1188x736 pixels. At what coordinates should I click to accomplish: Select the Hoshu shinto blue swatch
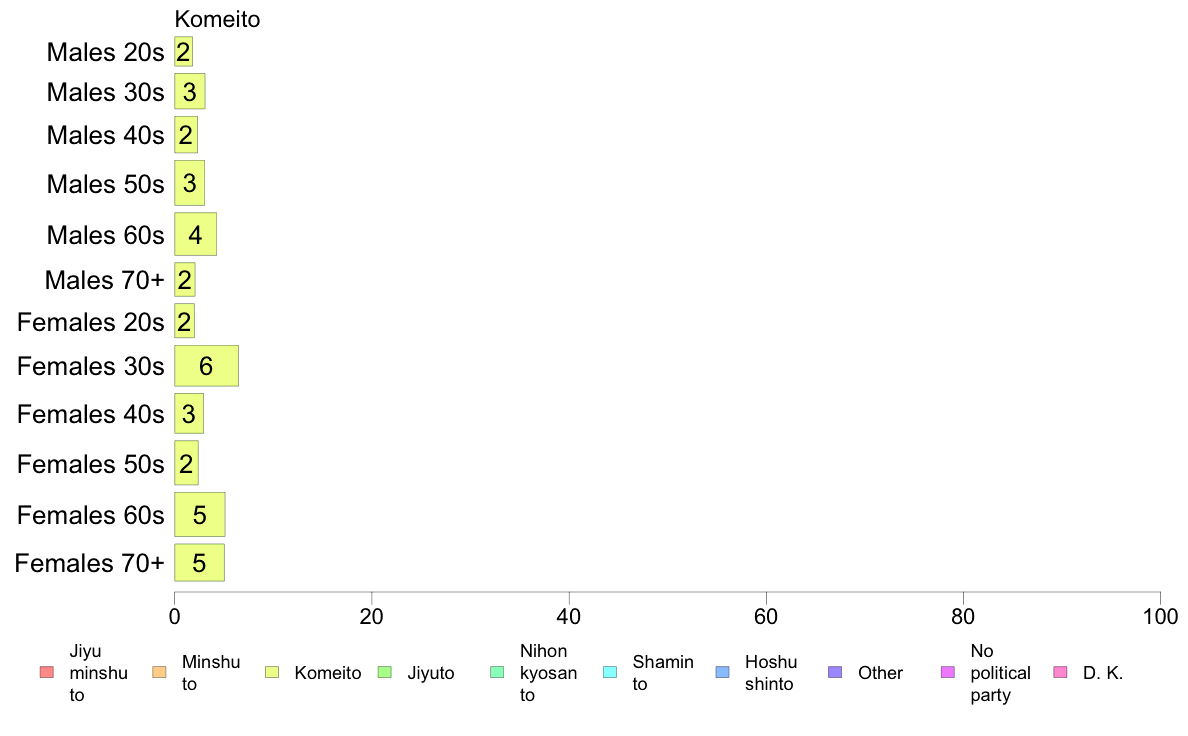(723, 672)
